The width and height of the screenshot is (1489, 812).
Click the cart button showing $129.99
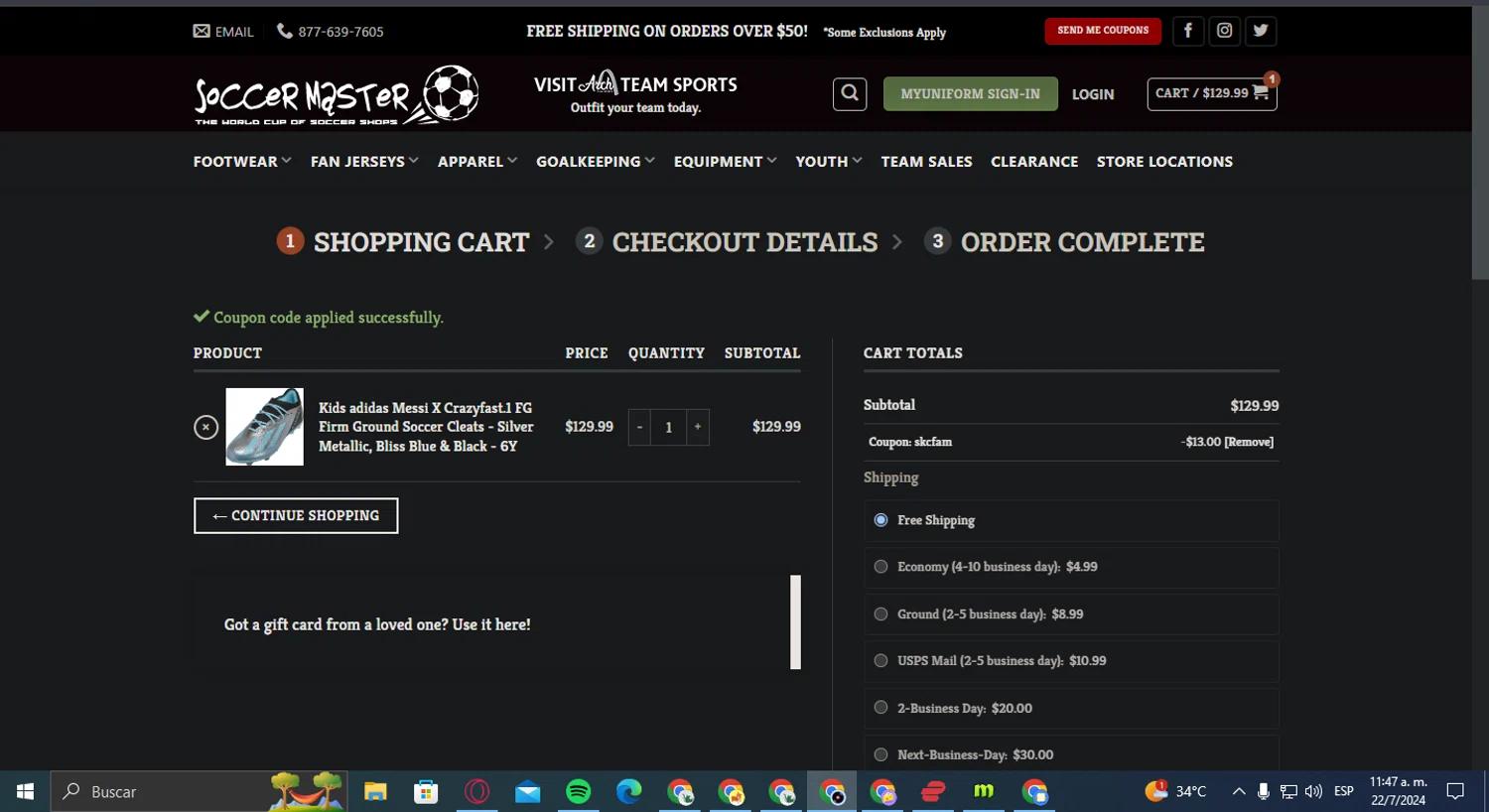point(1212,93)
